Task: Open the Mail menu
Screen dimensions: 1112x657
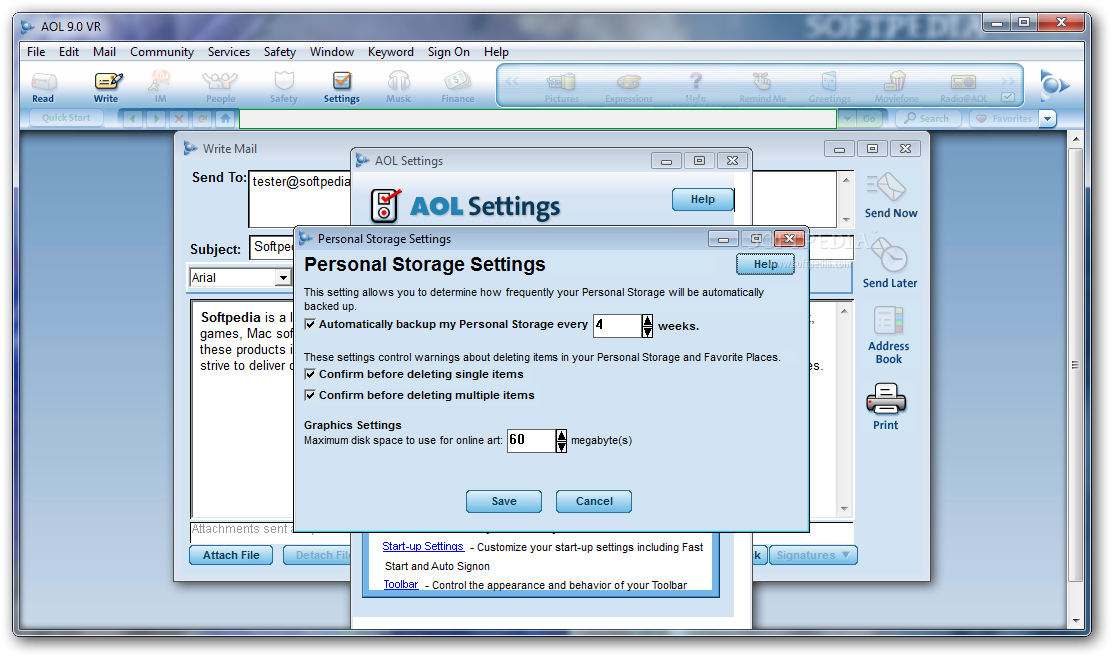Action: [x=104, y=52]
